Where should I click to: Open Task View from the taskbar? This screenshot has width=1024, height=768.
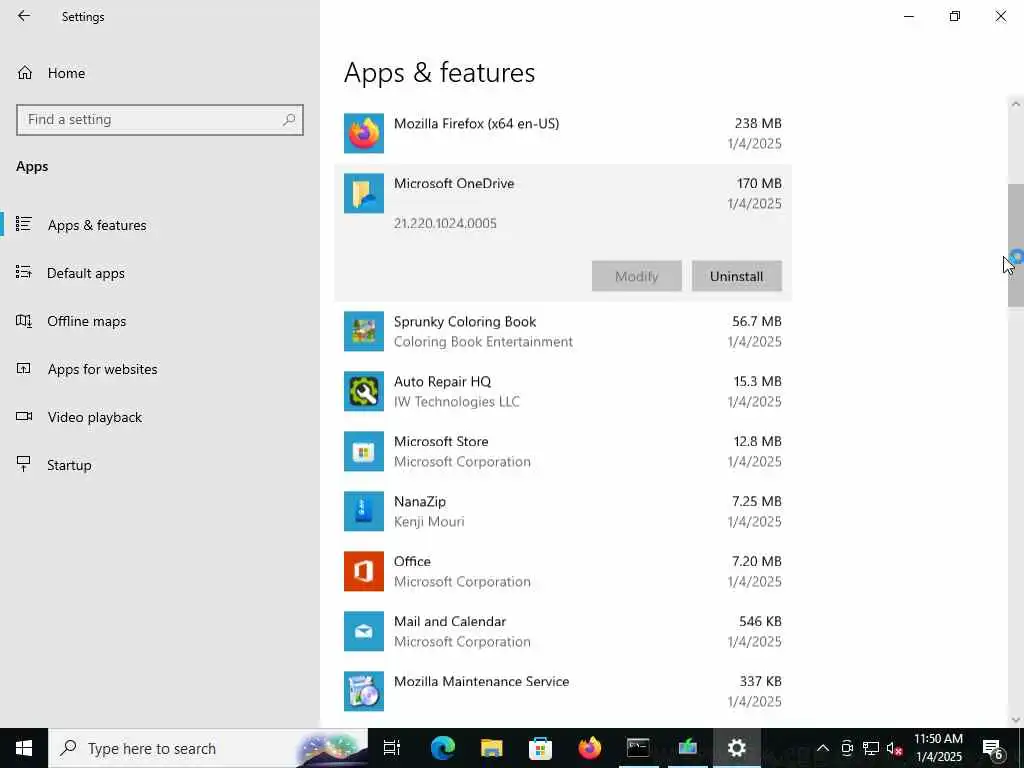[x=391, y=748]
